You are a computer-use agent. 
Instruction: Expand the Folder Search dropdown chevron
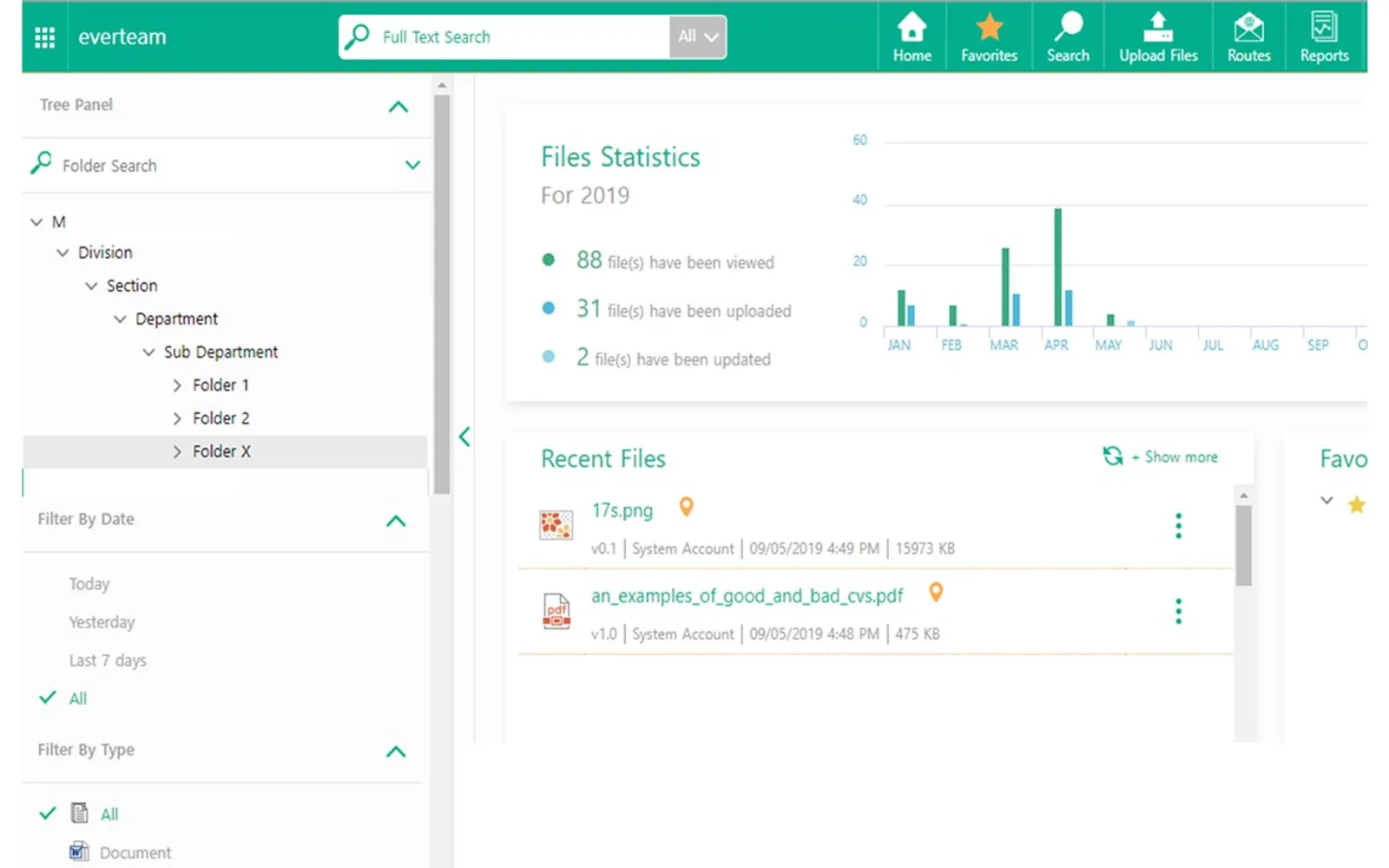(412, 165)
